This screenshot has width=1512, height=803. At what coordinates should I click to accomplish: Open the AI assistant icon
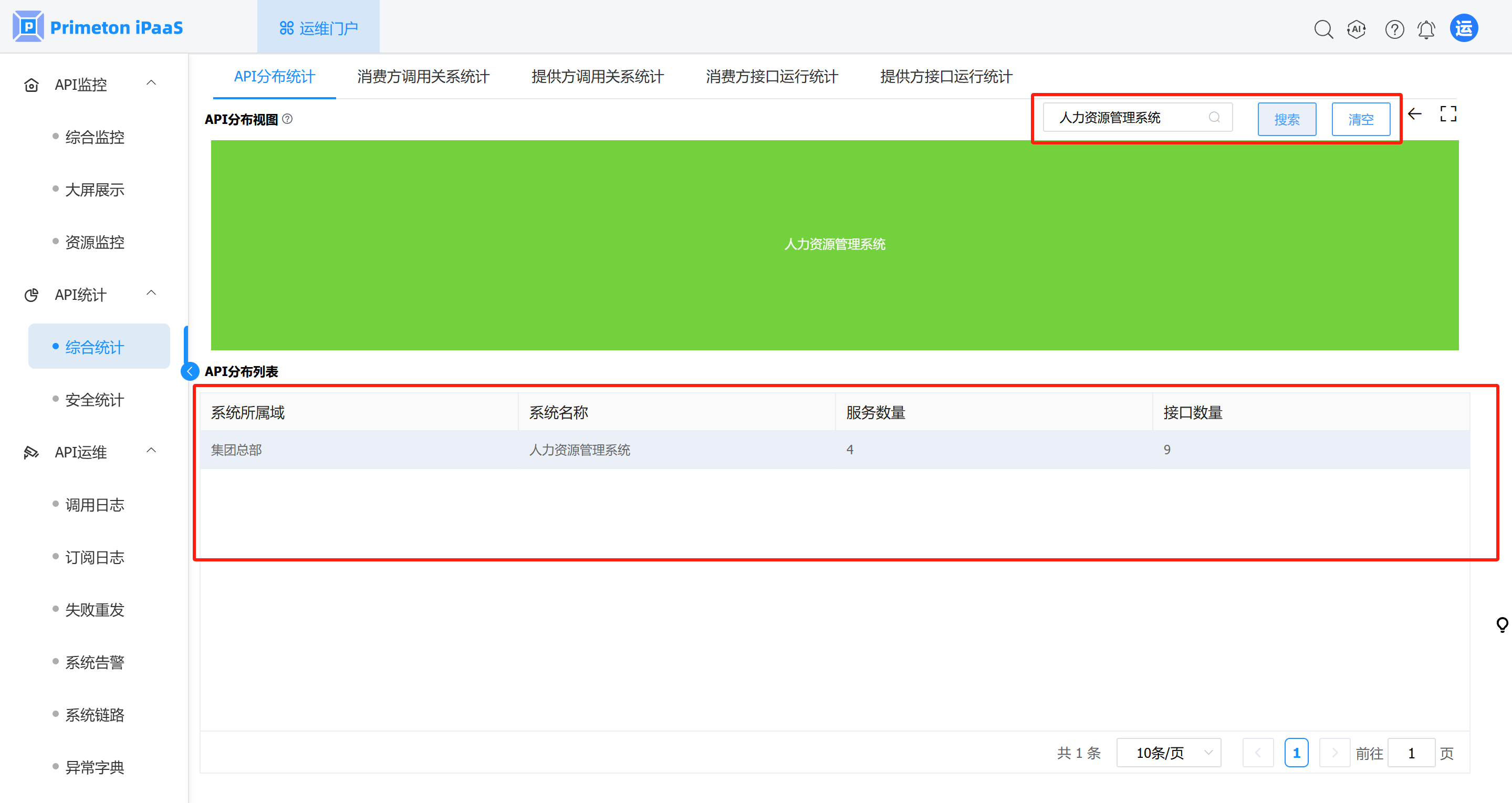tap(1357, 29)
